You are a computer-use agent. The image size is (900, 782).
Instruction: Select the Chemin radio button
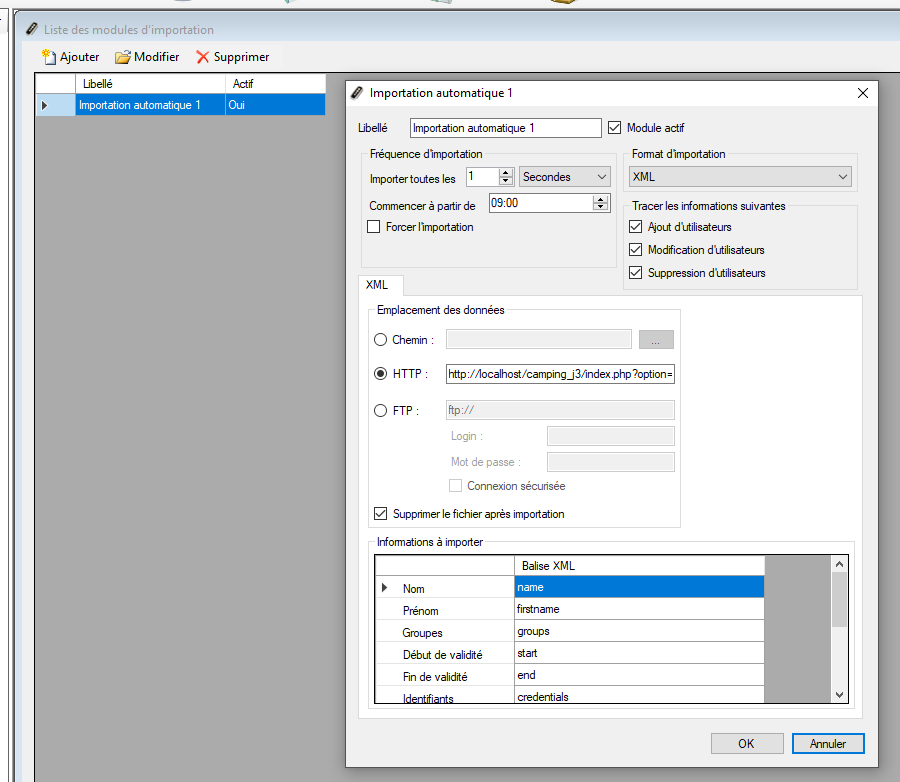point(380,340)
